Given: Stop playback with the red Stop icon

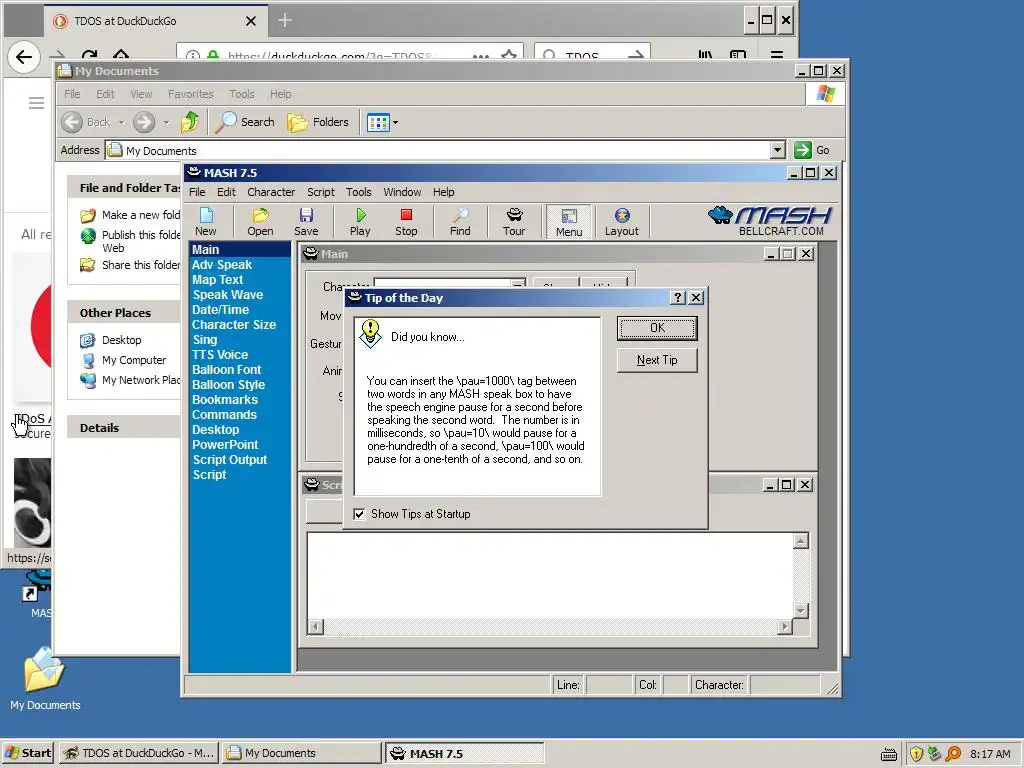Looking at the screenshot, I should point(406,221).
